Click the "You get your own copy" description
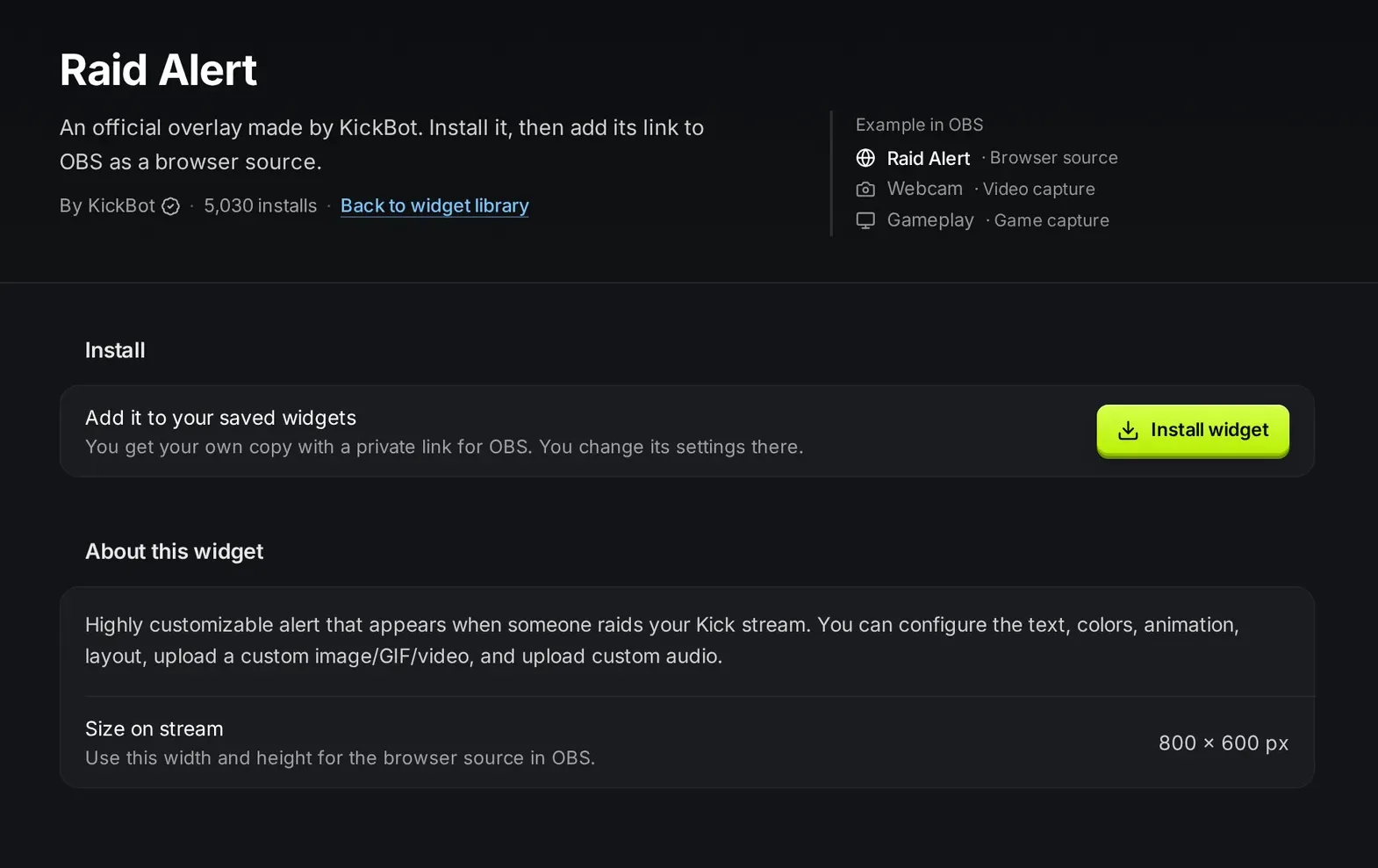Screen dimensions: 1378x868 coord(444,447)
